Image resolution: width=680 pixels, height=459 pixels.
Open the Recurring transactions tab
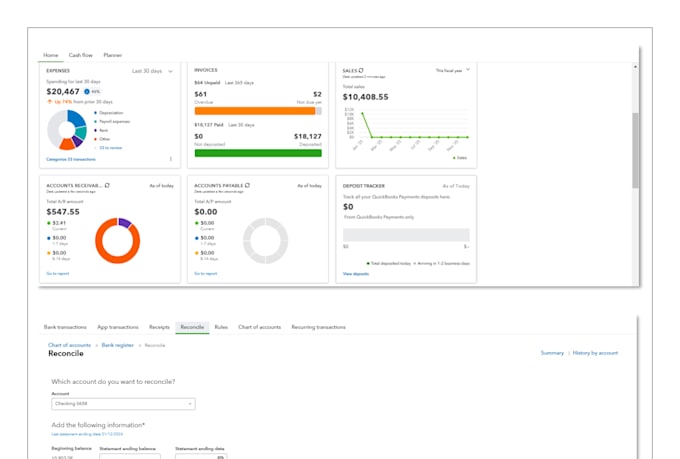318,327
